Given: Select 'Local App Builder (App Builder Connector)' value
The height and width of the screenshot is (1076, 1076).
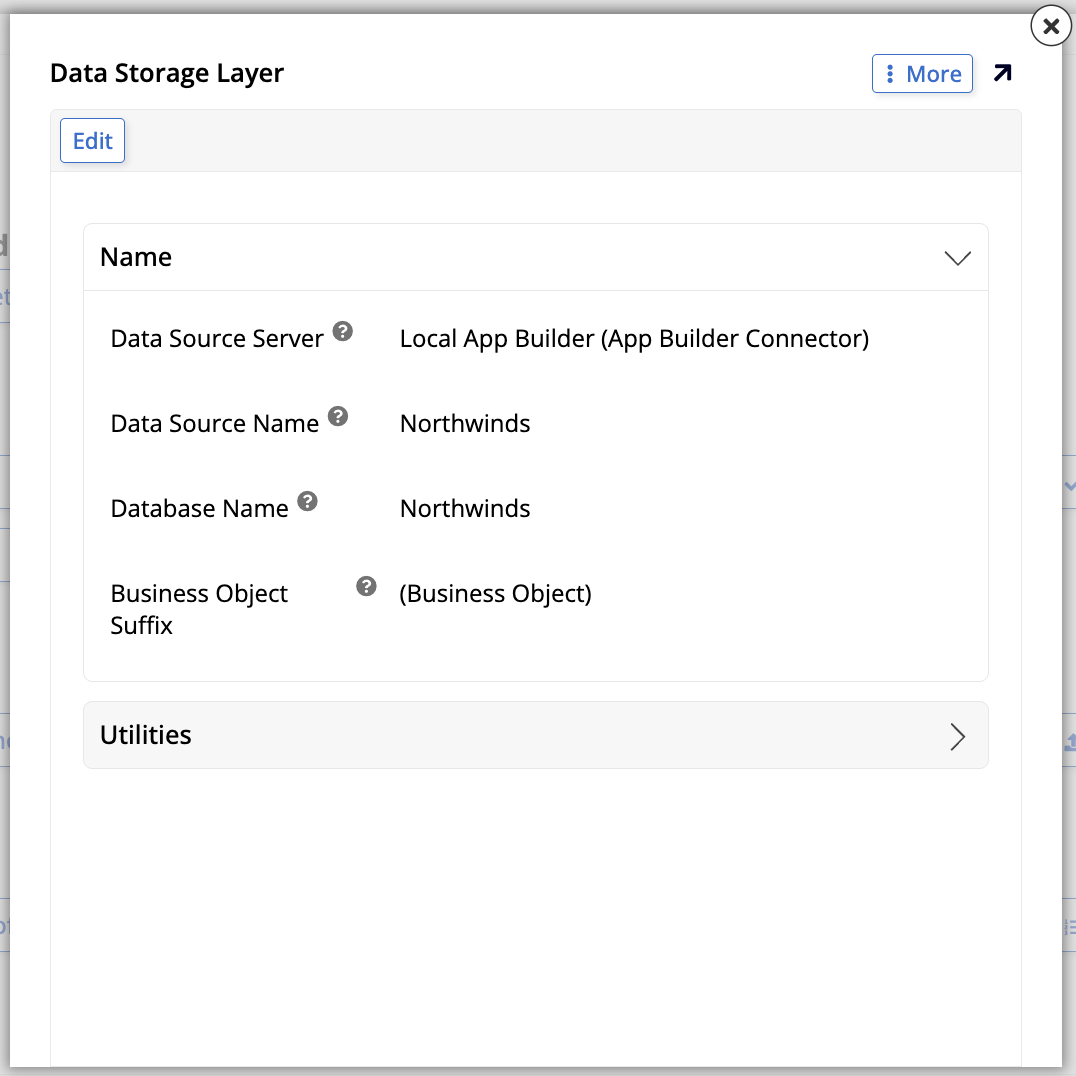Looking at the screenshot, I should coord(634,339).
